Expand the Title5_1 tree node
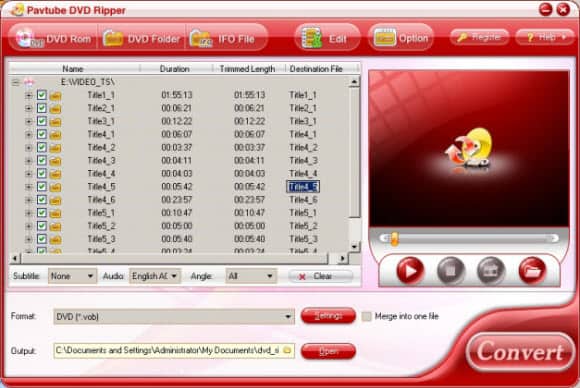This screenshot has height=388, width=580. pos(28,213)
